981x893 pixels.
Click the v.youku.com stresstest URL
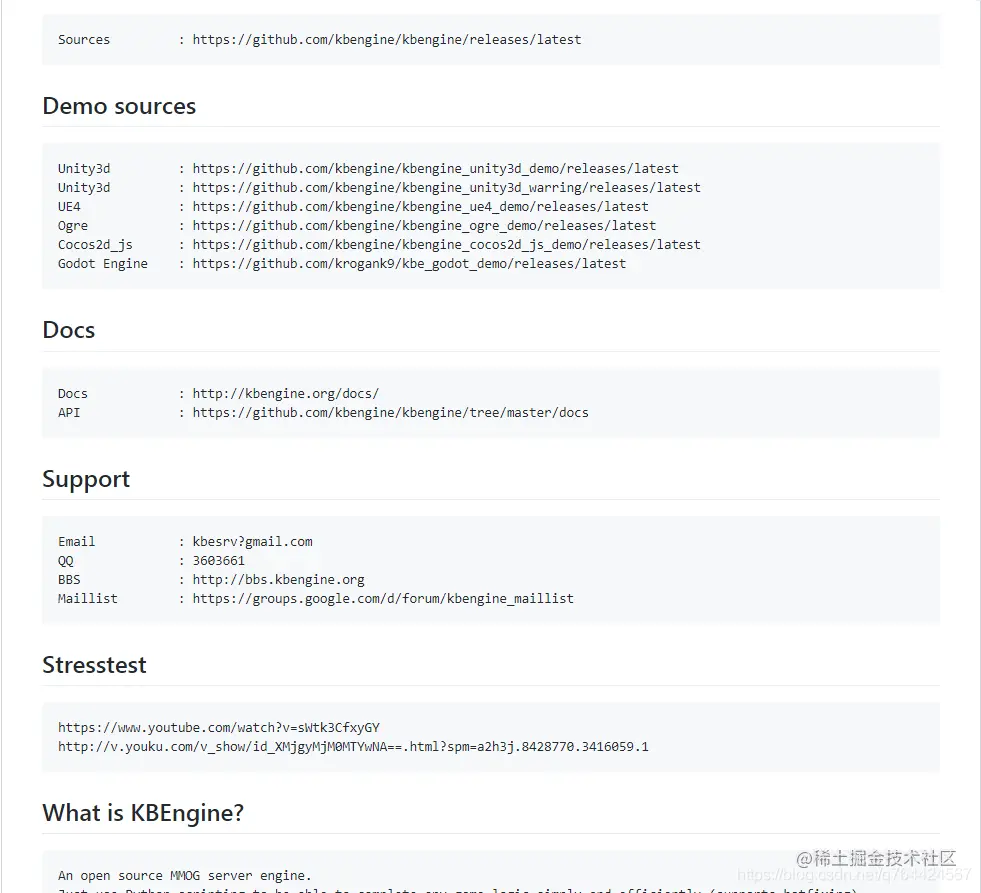353,747
